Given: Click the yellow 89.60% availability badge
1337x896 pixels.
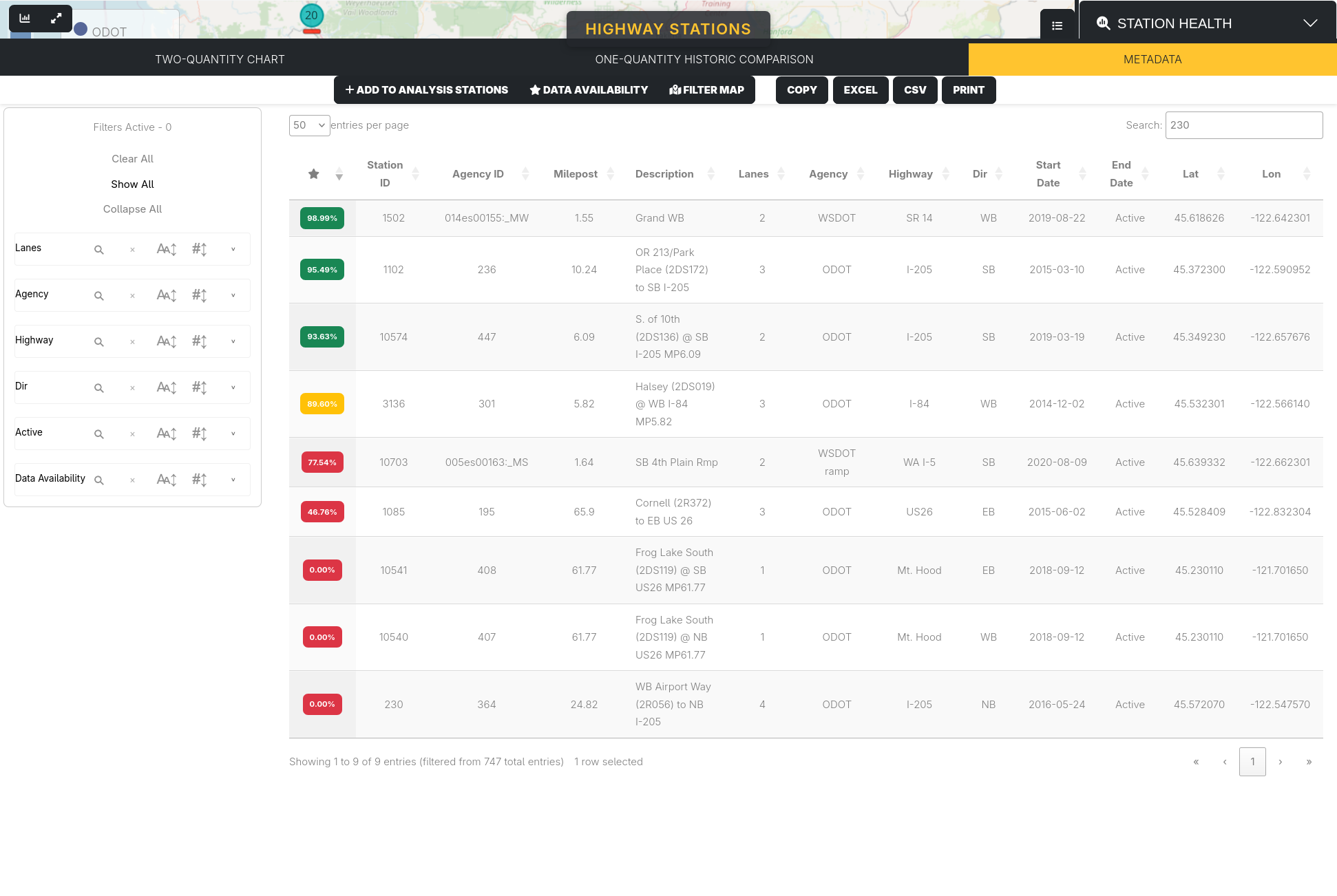Looking at the screenshot, I should (322, 404).
